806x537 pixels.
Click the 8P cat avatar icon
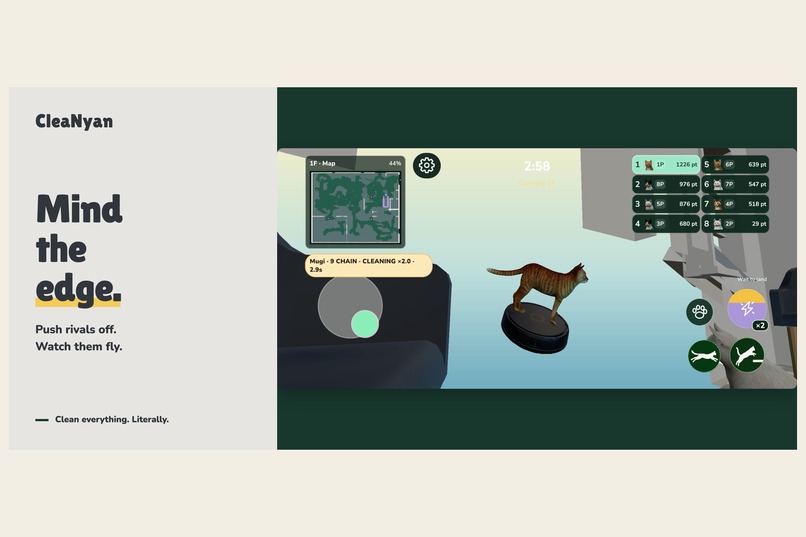pyautogui.click(x=649, y=184)
